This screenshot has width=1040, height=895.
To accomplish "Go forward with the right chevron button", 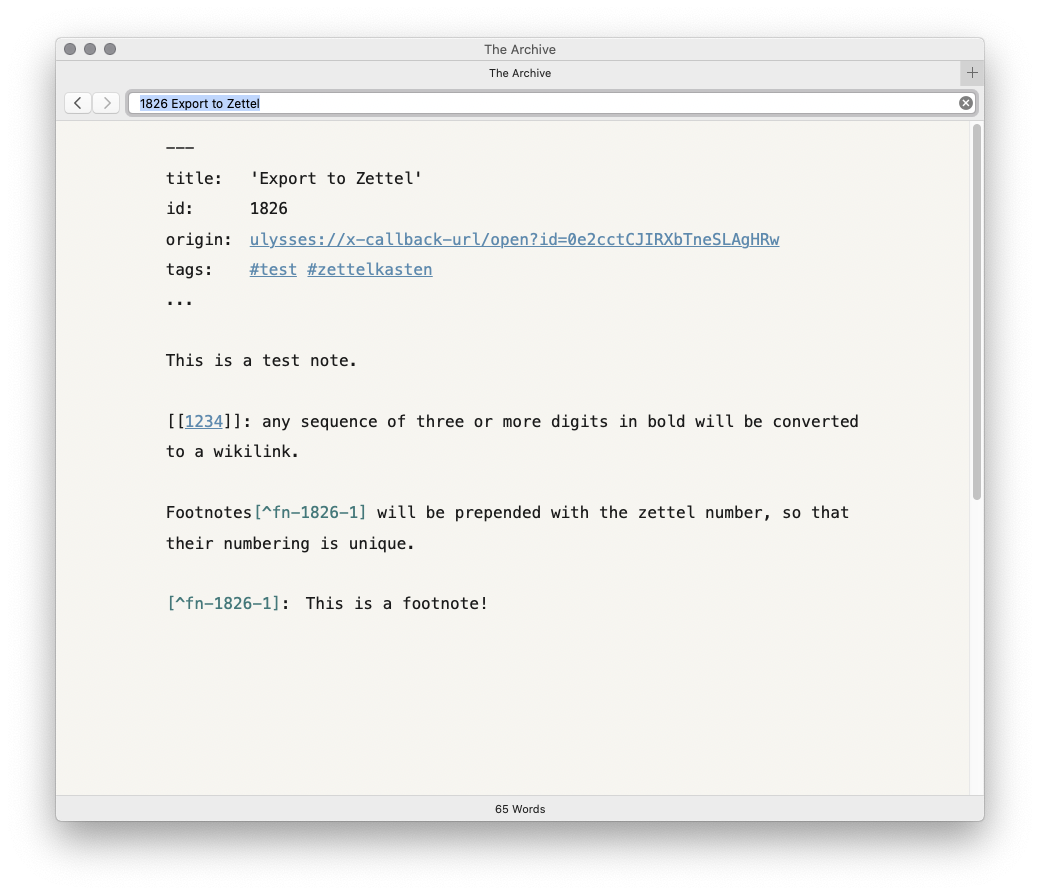I will pos(106,103).
